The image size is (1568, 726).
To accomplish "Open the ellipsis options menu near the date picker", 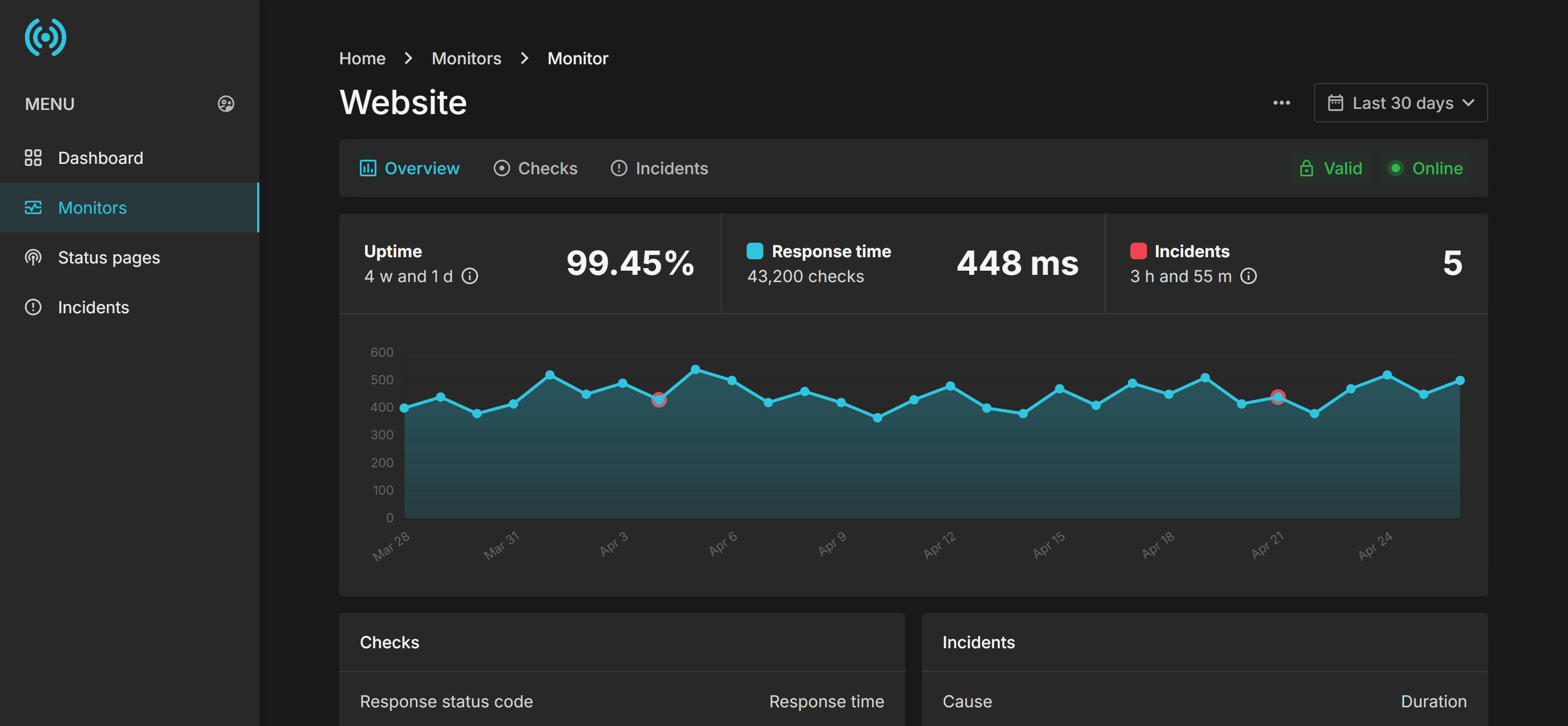I will (x=1282, y=103).
